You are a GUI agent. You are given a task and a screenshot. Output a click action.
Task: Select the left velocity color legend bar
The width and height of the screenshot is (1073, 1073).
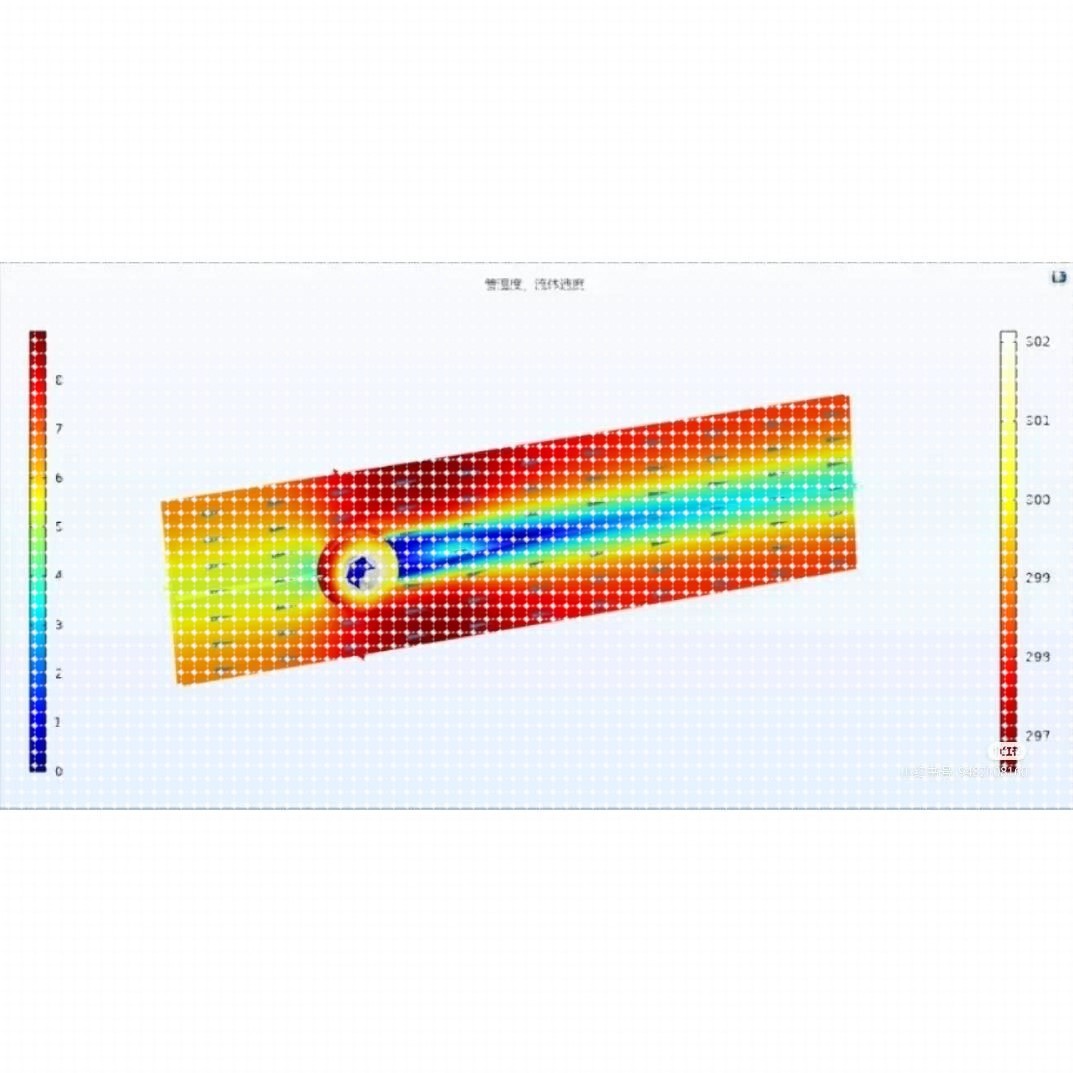pos(40,550)
